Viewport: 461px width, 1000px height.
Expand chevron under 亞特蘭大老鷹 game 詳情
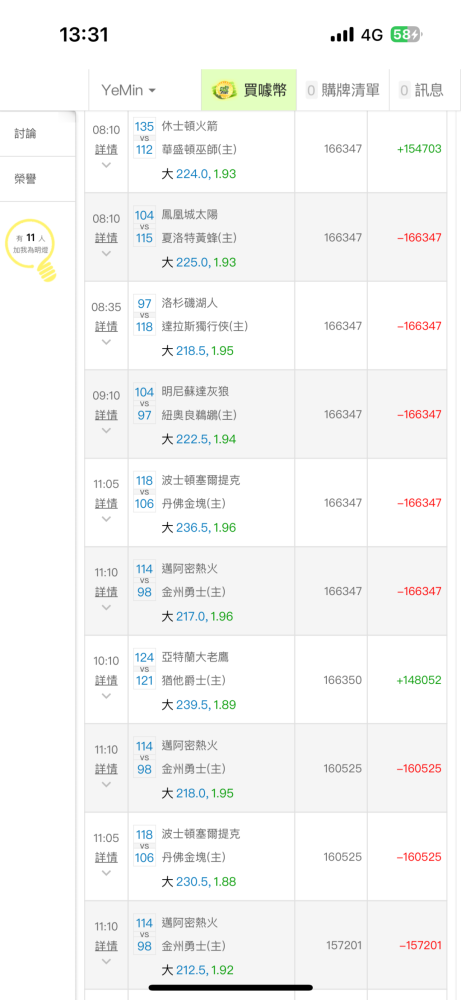click(x=106, y=696)
